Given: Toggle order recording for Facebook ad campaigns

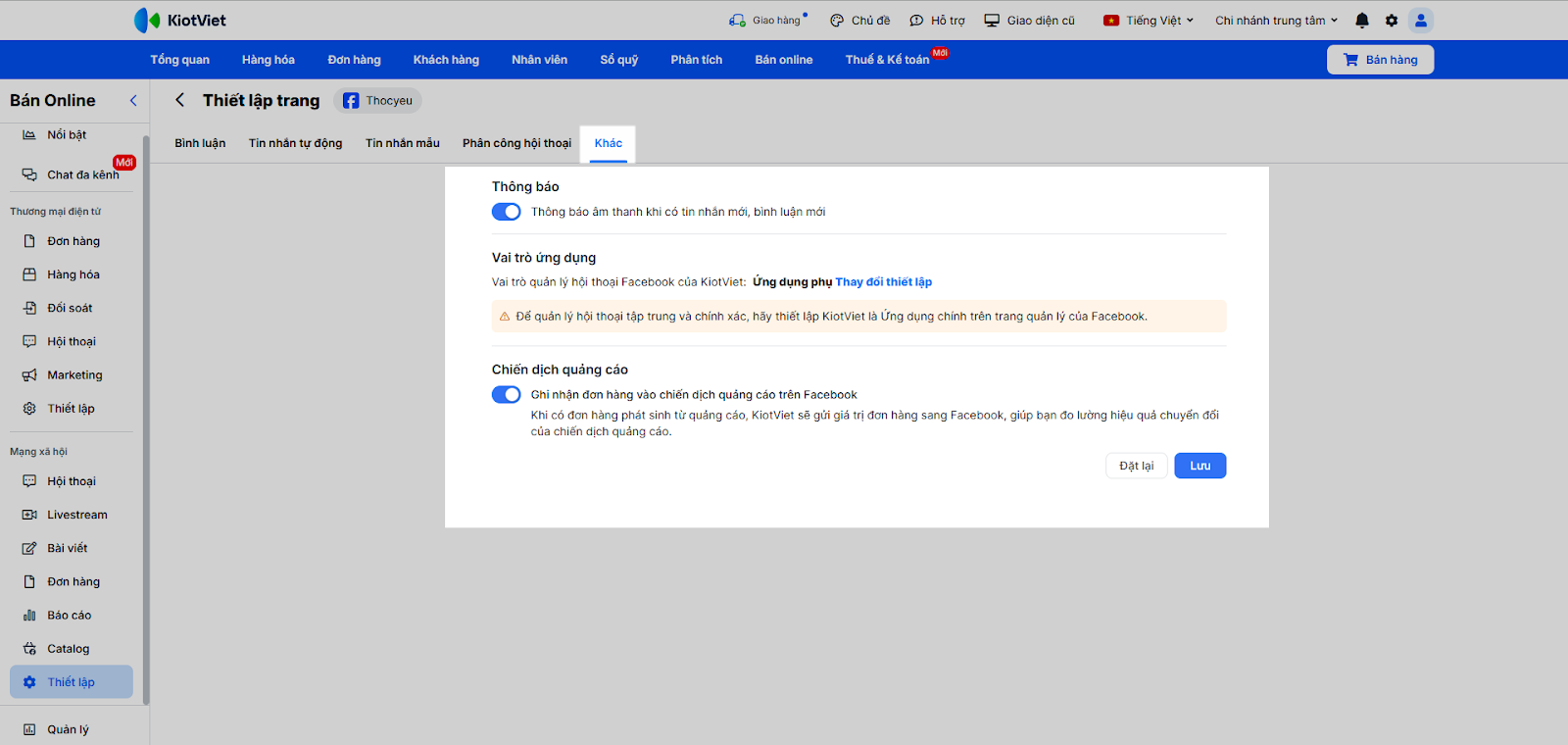Looking at the screenshot, I should (506, 395).
